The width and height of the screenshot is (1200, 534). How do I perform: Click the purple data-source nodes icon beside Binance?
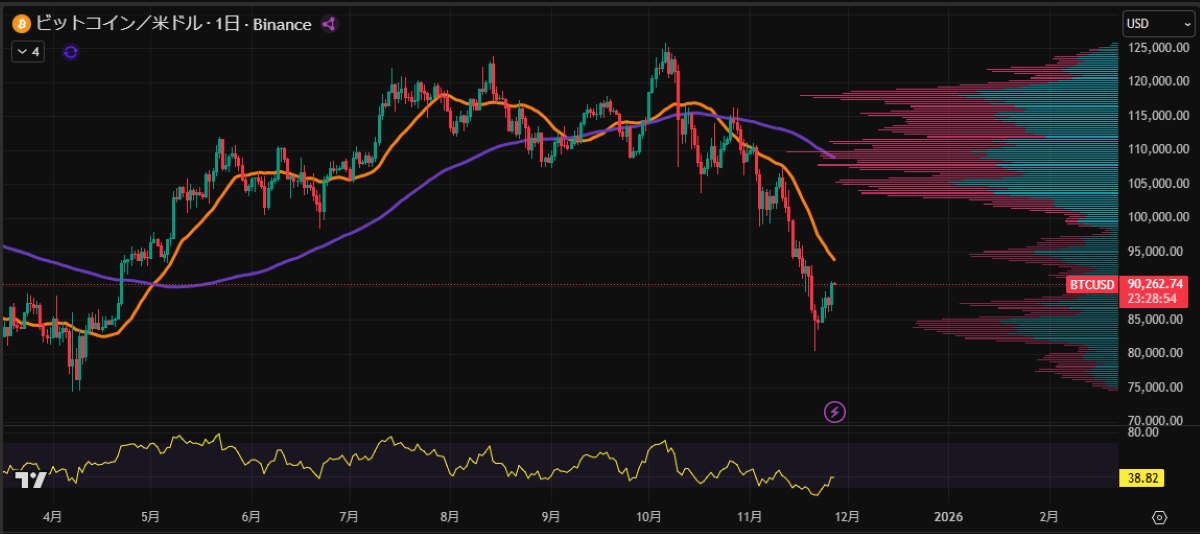pyautogui.click(x=329, y=24)
